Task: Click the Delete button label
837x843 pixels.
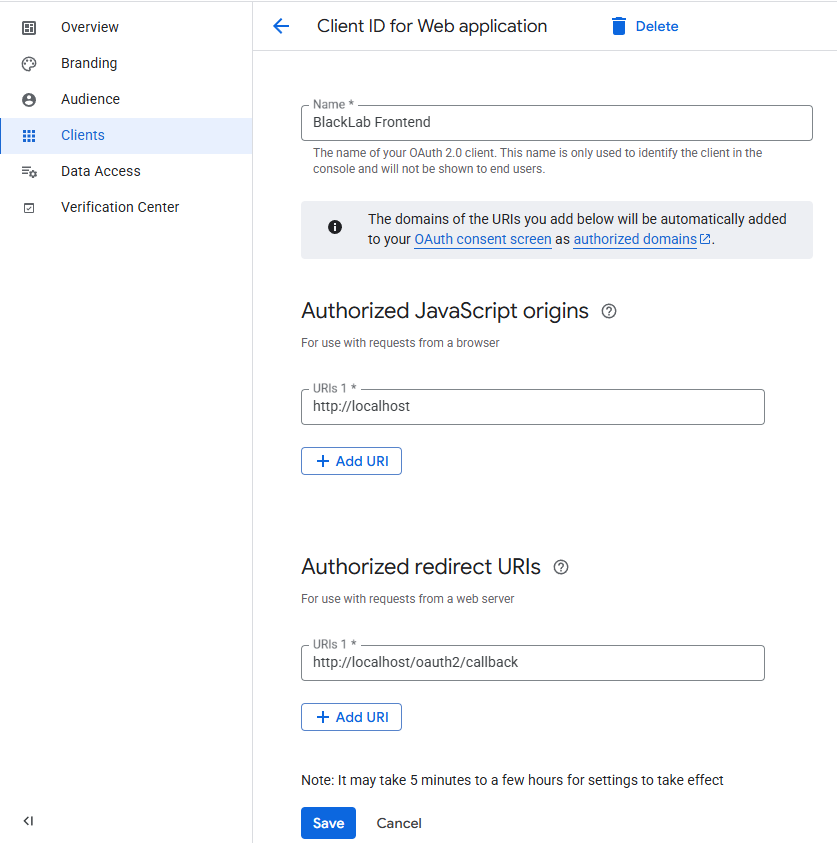Action: (656, 26)
